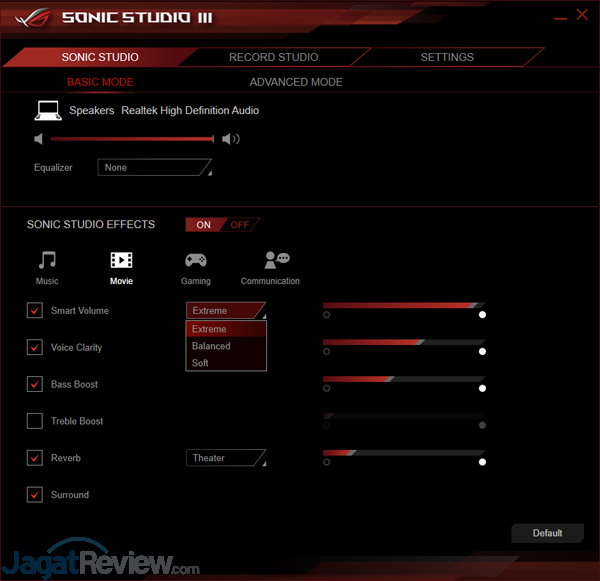Screen dimensions: 600x581
Task: Uncheck the Surround checkbox
Action: [35, 495]
